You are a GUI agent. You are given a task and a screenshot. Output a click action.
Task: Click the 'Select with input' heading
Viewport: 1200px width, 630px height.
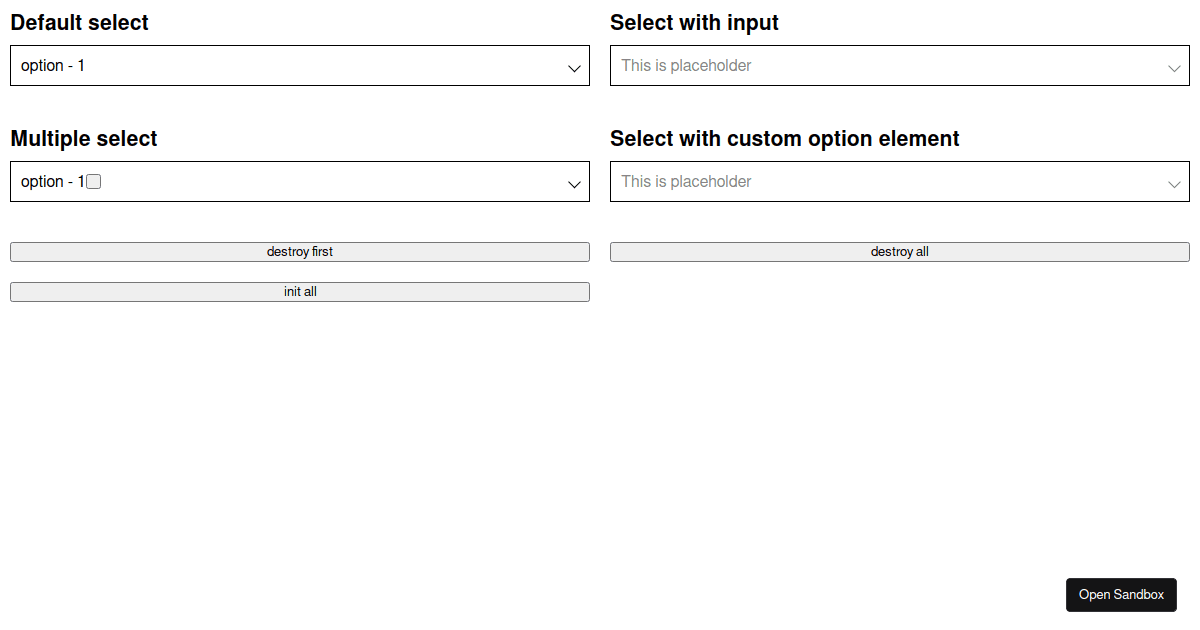pyautogui.click(x=694, y=23)
